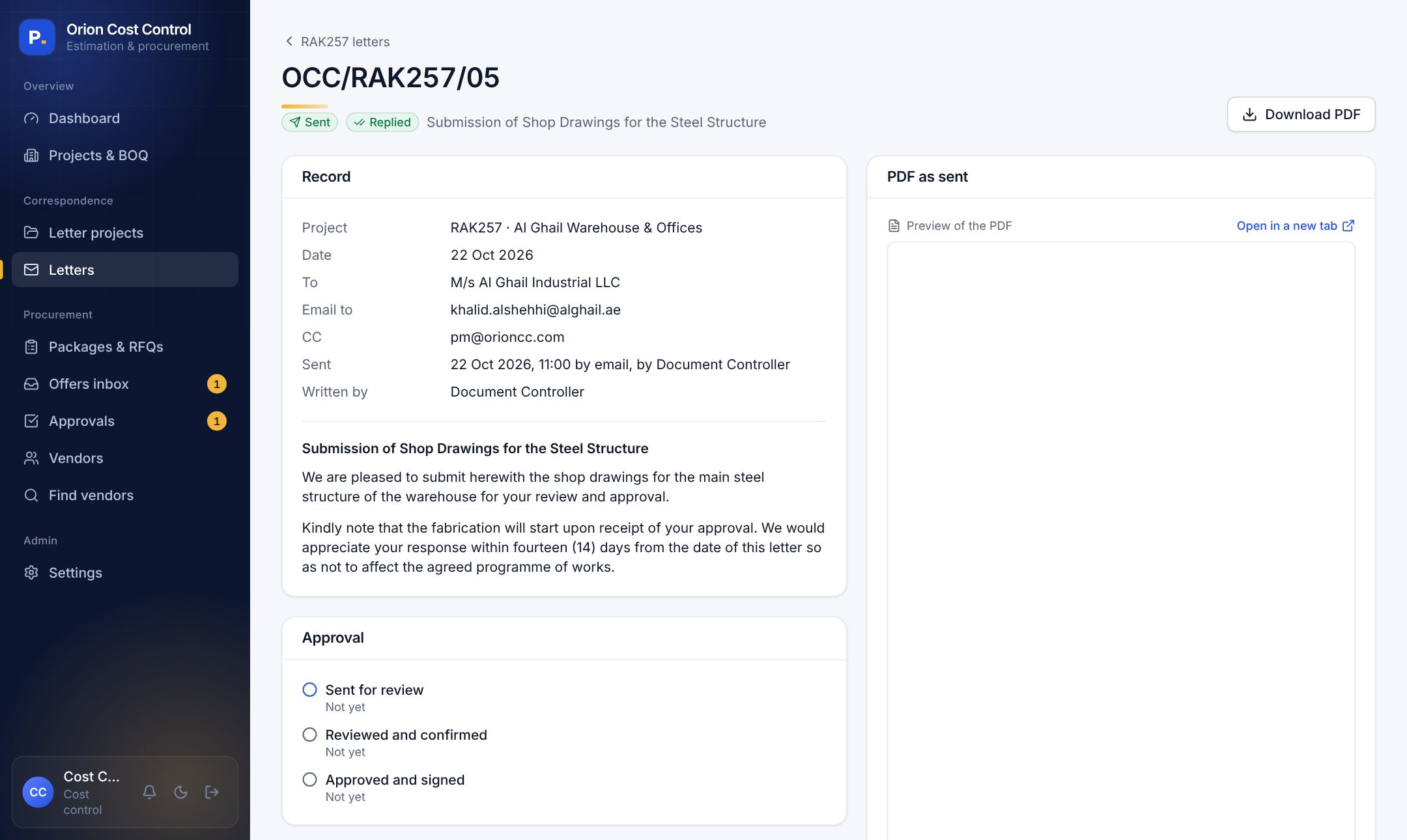This screenshot has height=840, width=1407.
Task: Open the Vendors list
Action: click(125, 458)
